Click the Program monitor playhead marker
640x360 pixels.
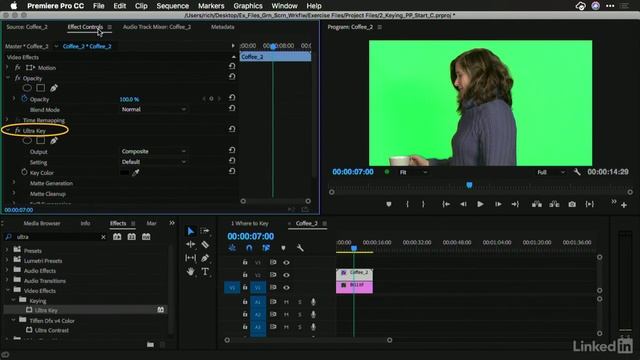[x=469, y=185]
